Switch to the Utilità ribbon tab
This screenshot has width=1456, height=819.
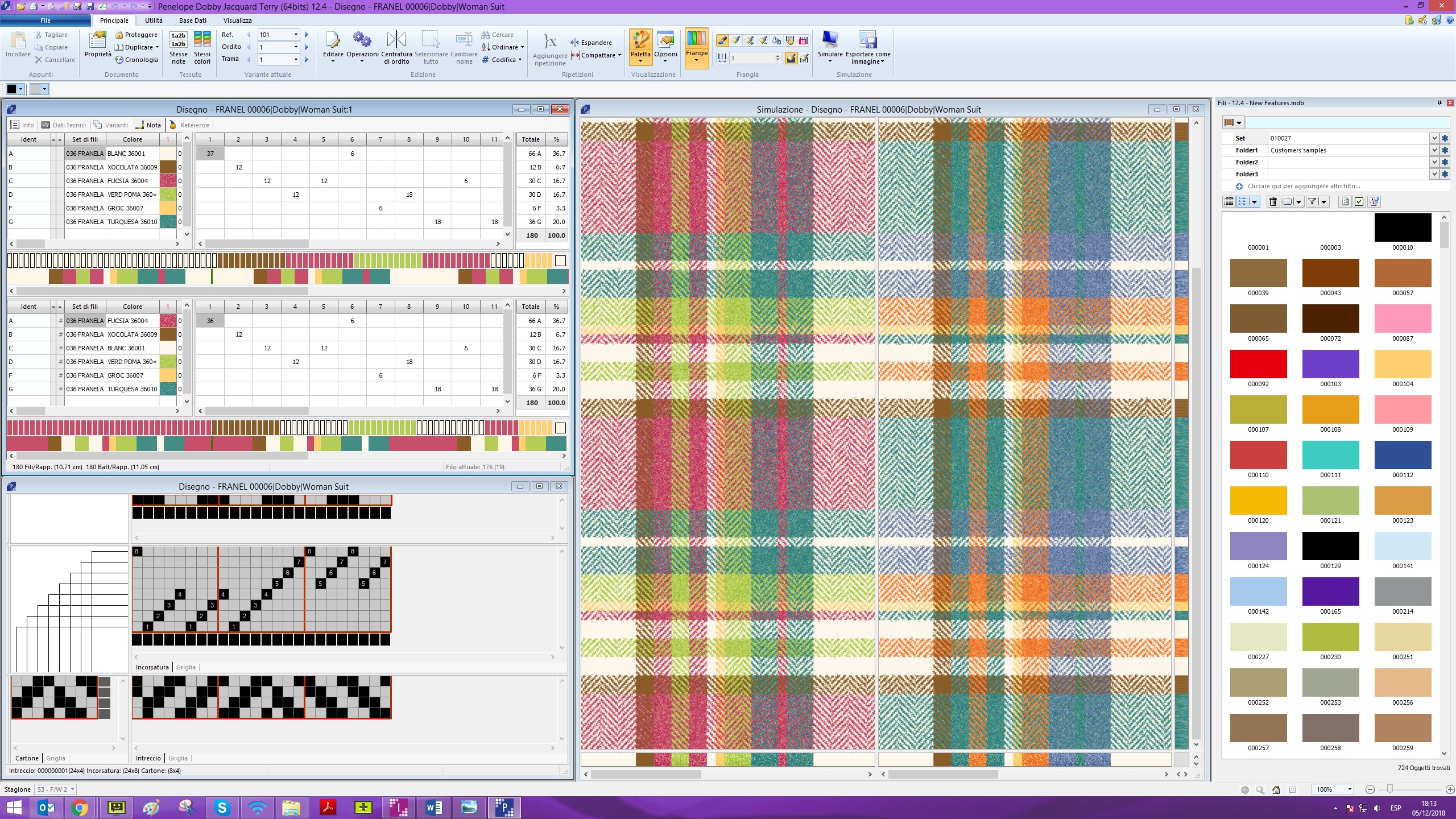[154, 20]
